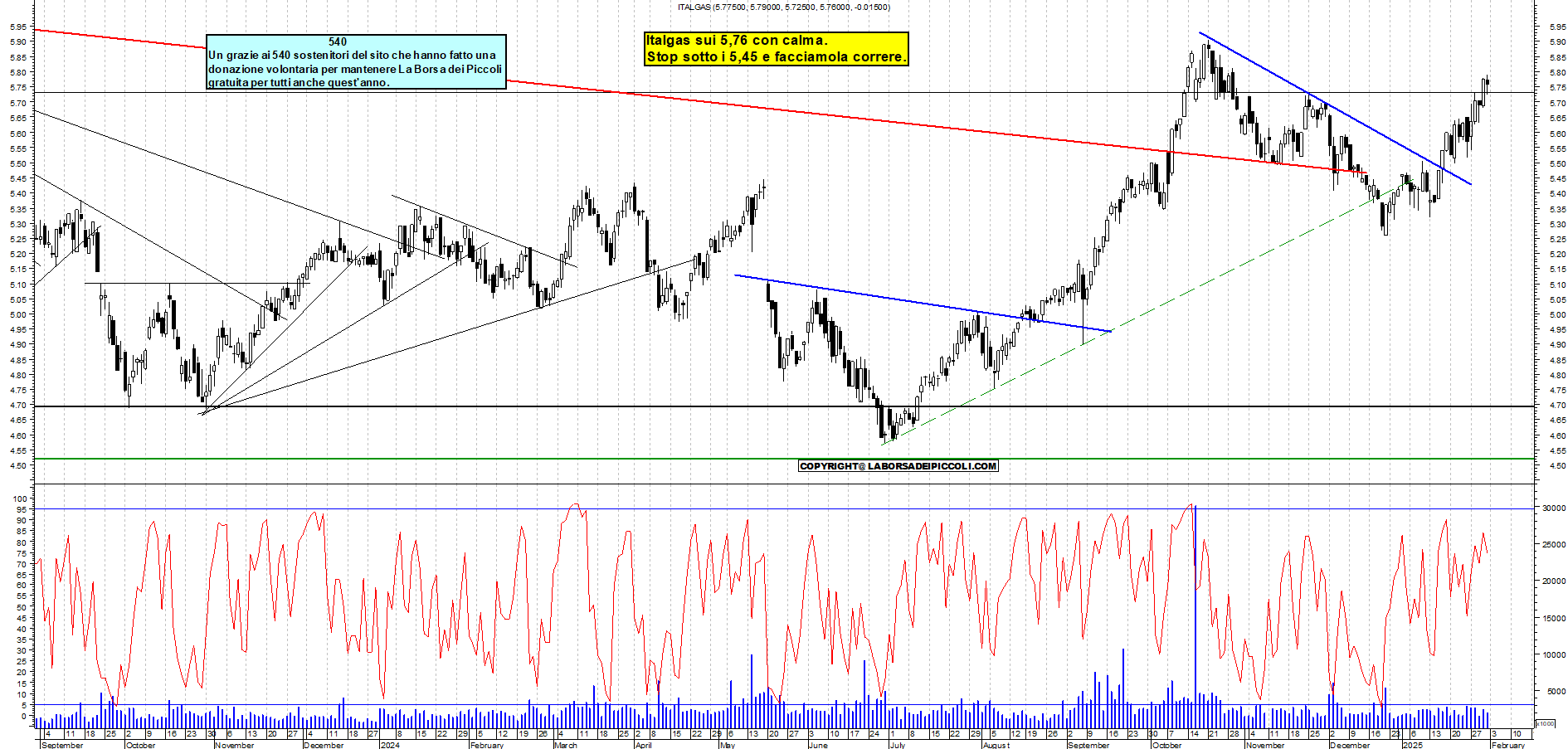Click the '10000' volume scale label
1568x749 pixels.
[x=1554, y=654]
